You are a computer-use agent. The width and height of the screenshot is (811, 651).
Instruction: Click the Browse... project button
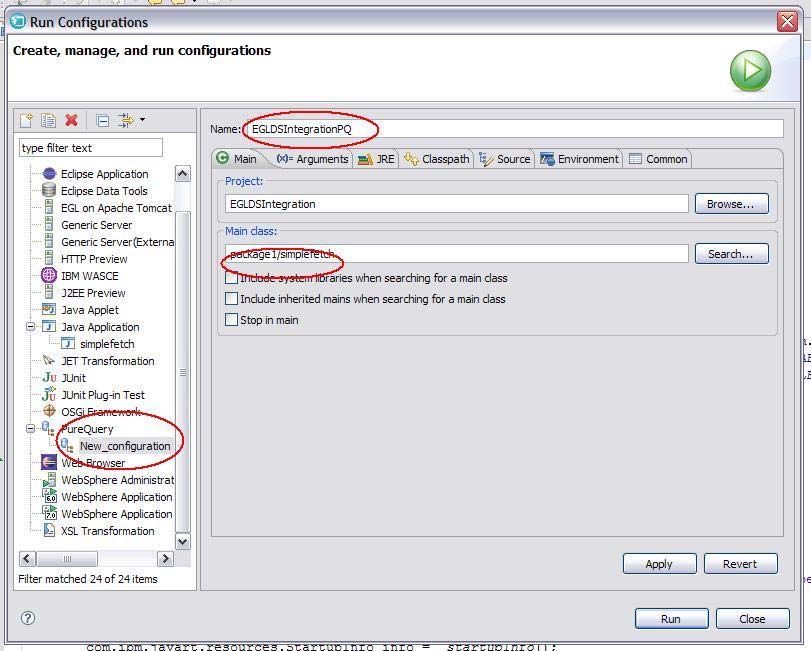(x=731, y=204)
